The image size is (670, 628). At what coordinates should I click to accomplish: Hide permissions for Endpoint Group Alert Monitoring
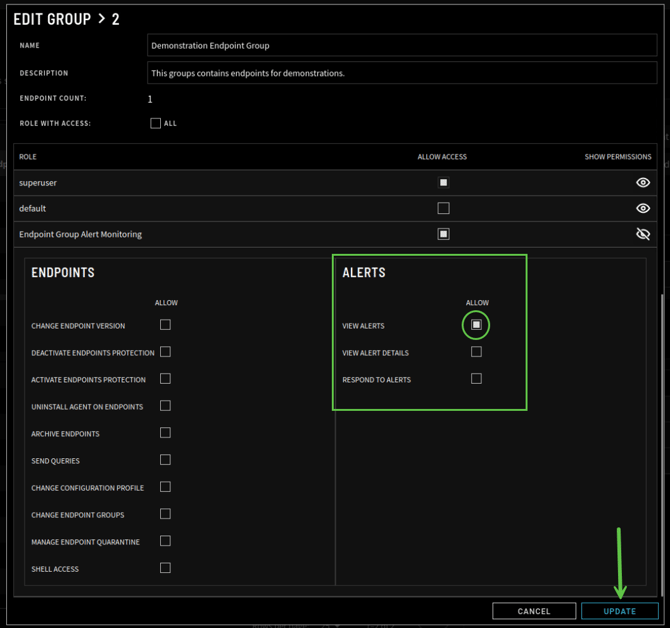coord(643,234)
